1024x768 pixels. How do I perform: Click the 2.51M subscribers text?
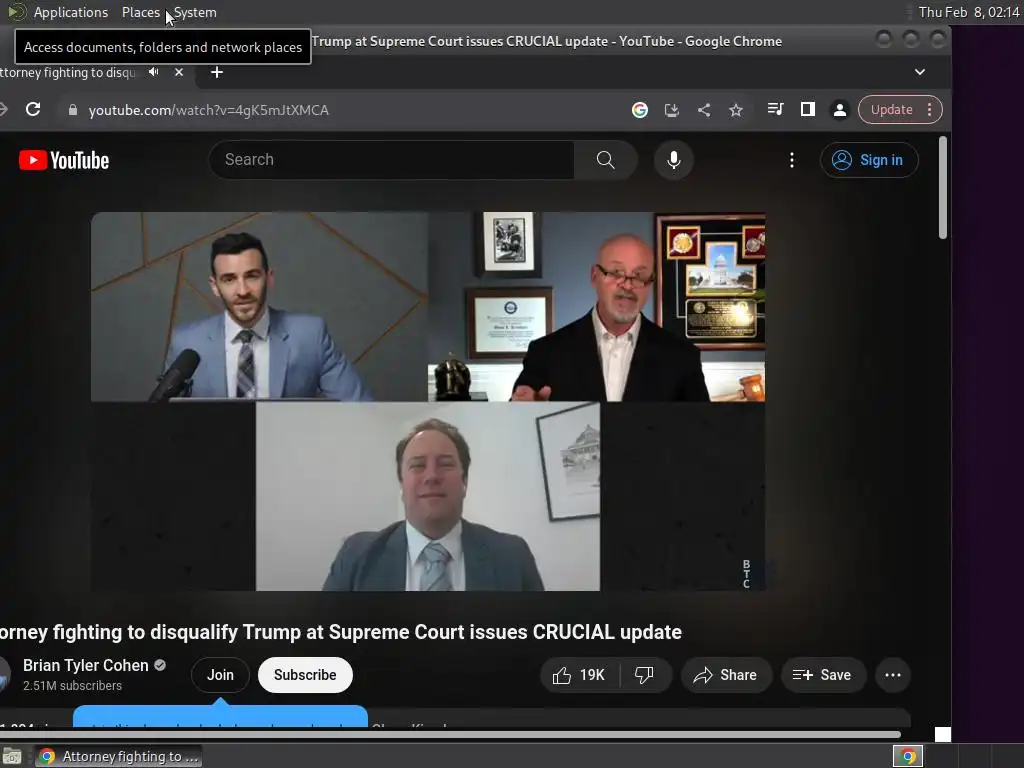pyautogui.click(x=72, y=686)
